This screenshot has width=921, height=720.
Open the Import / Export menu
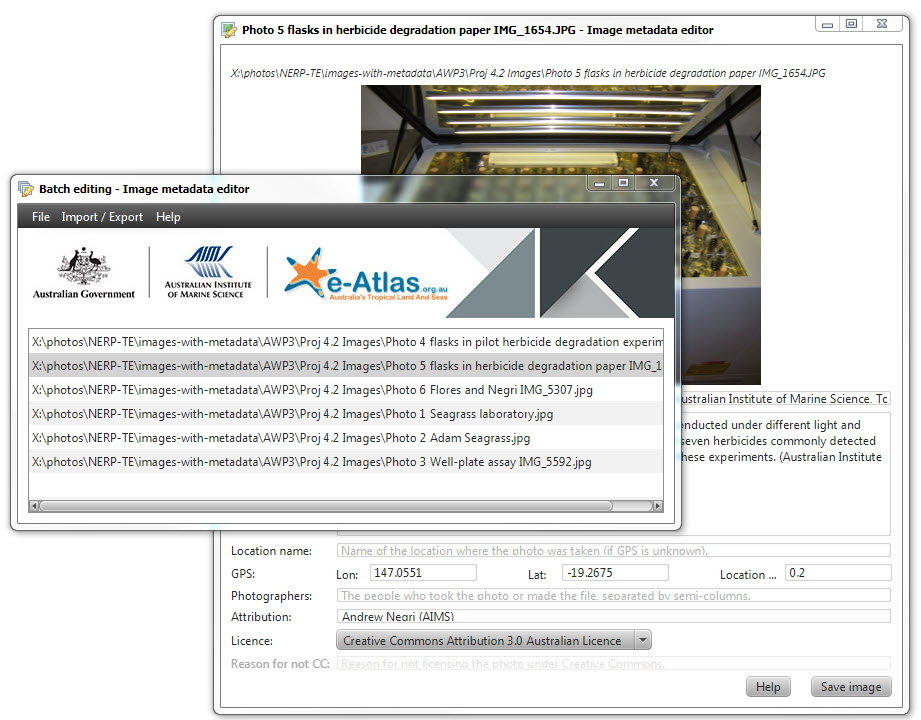[102, 217]
